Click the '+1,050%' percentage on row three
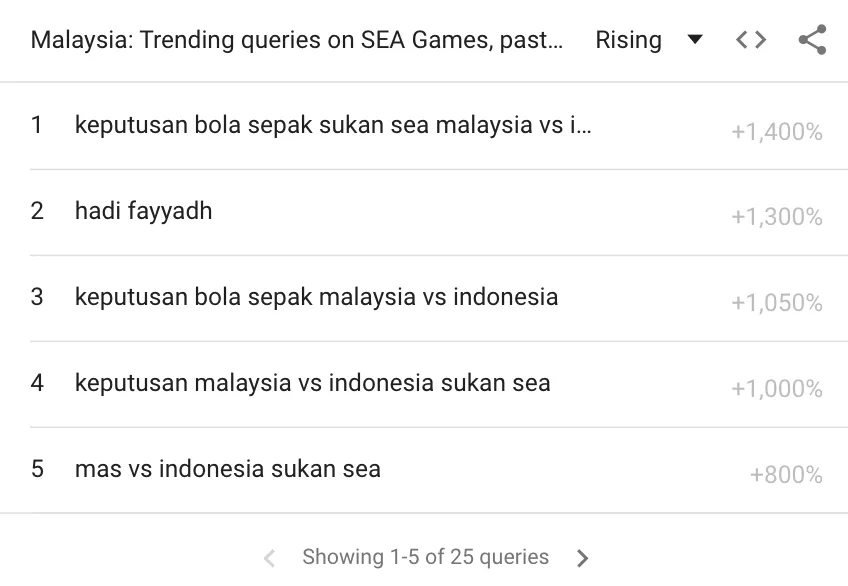The height and width of the screenshot is (586, 848). [777, 303]
